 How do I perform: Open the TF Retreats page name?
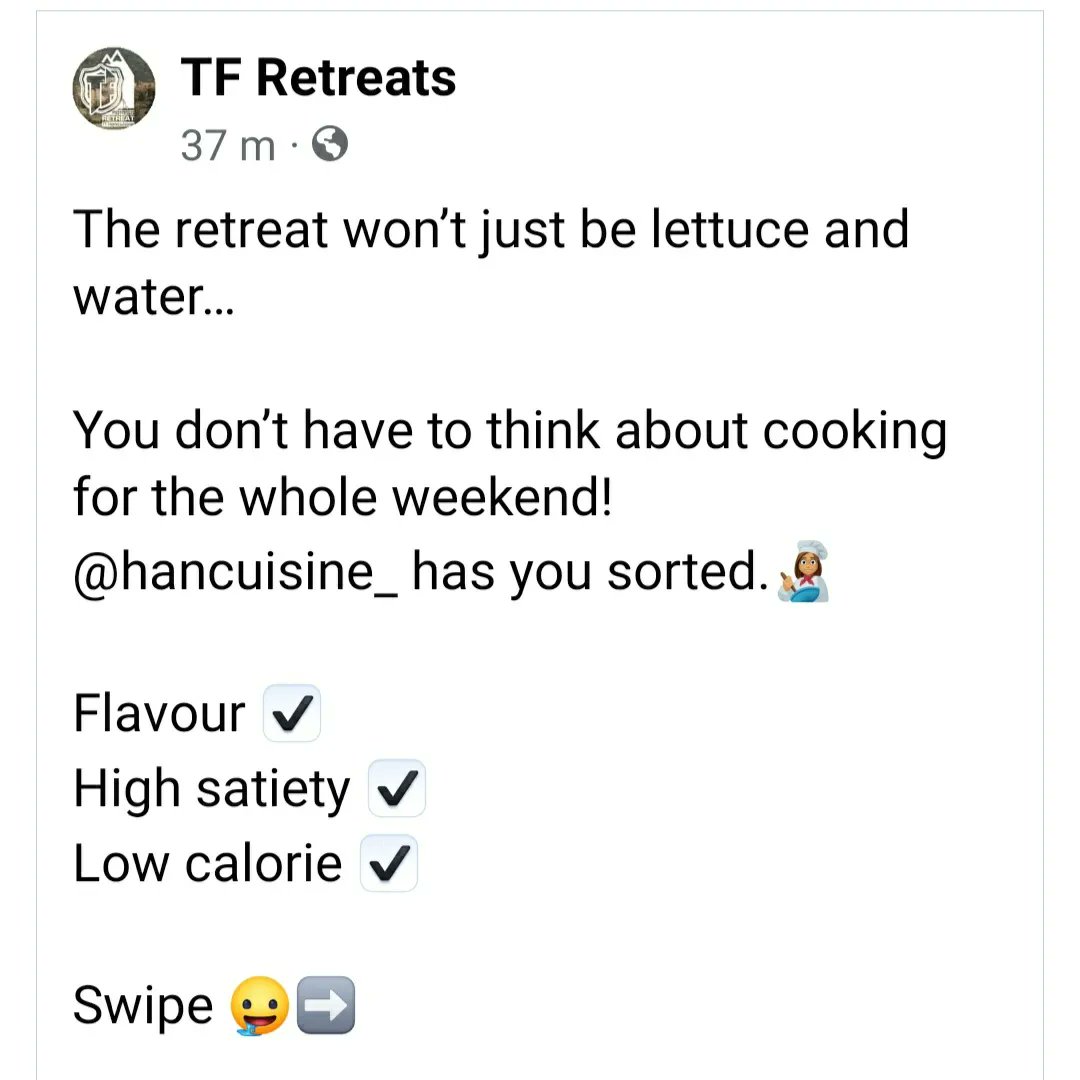(x=318, y=77)
